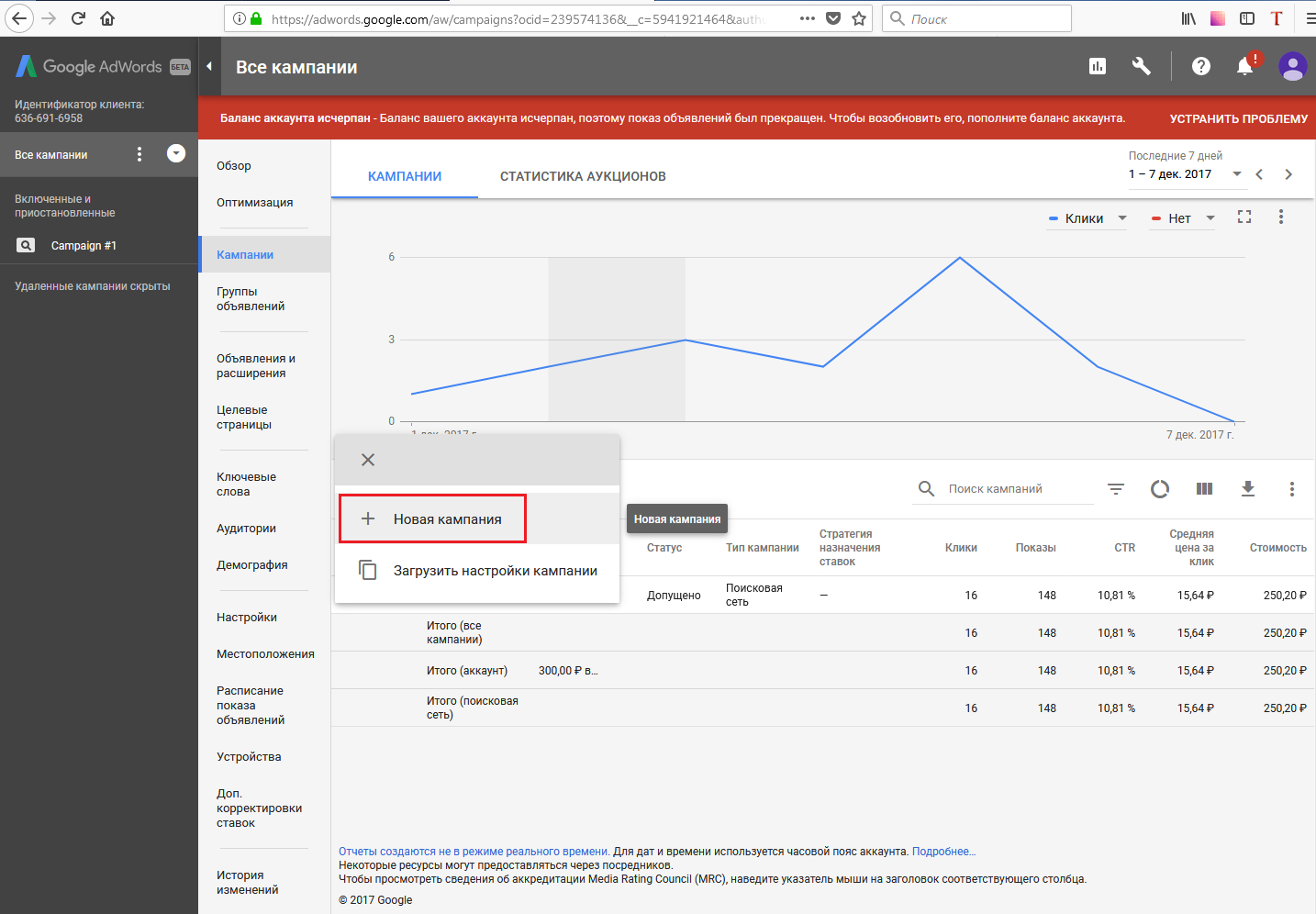This screenshot has width=1316, height=914.
Task: Open page actions three-dot menu in URL bar
Action: point(808,18)
